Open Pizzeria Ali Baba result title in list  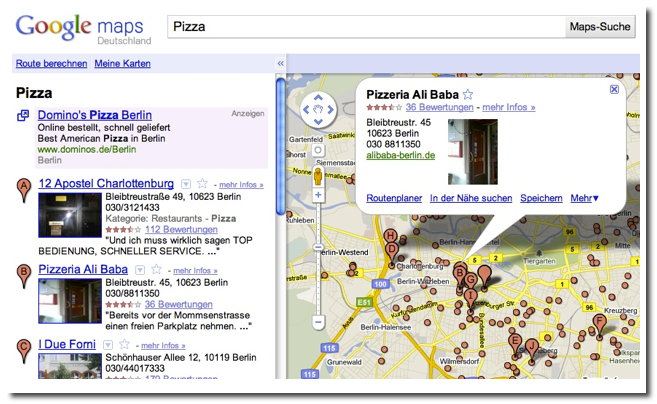coord(83,269)
